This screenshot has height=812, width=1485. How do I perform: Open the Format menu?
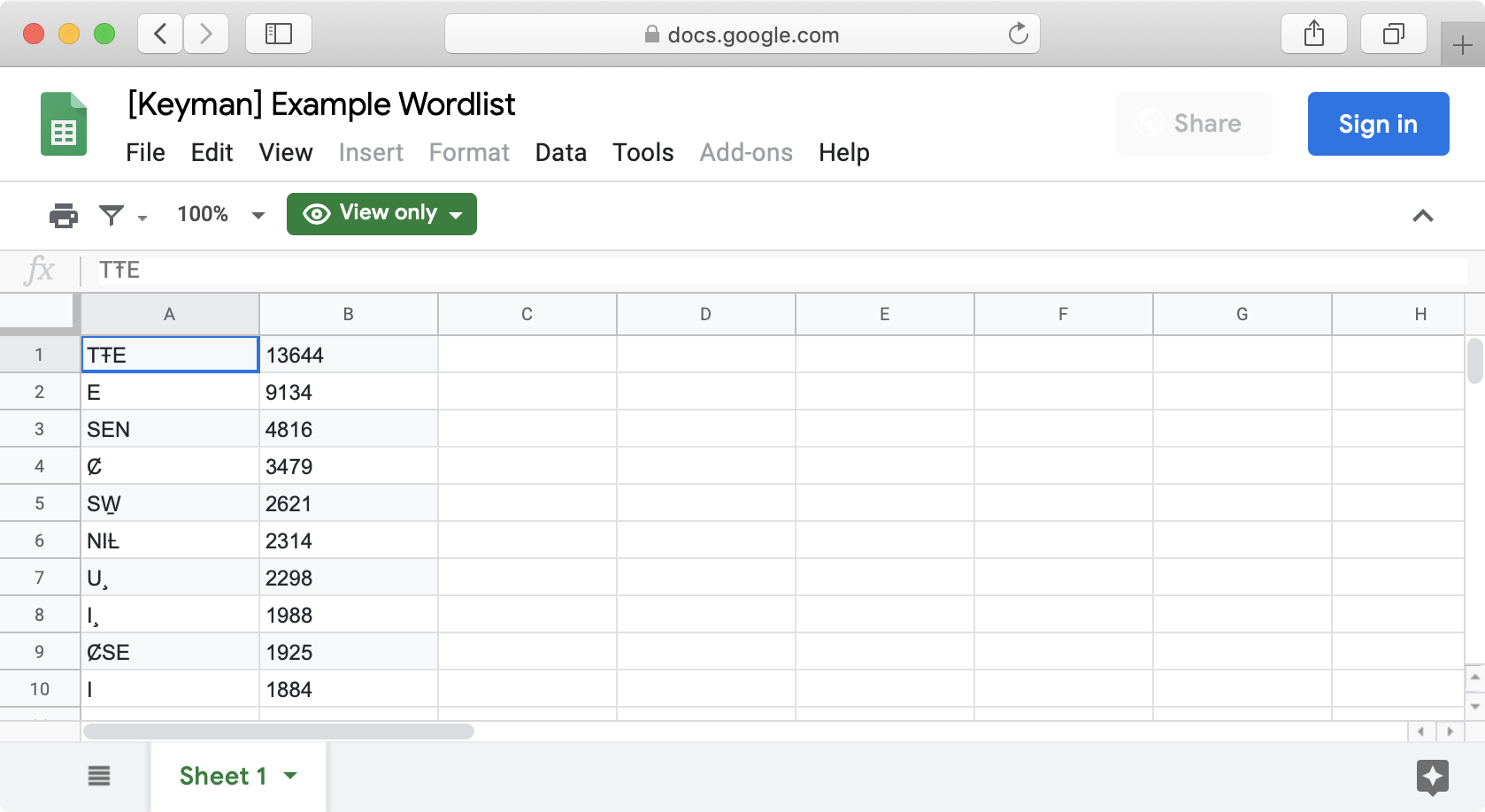coord(469,153)
